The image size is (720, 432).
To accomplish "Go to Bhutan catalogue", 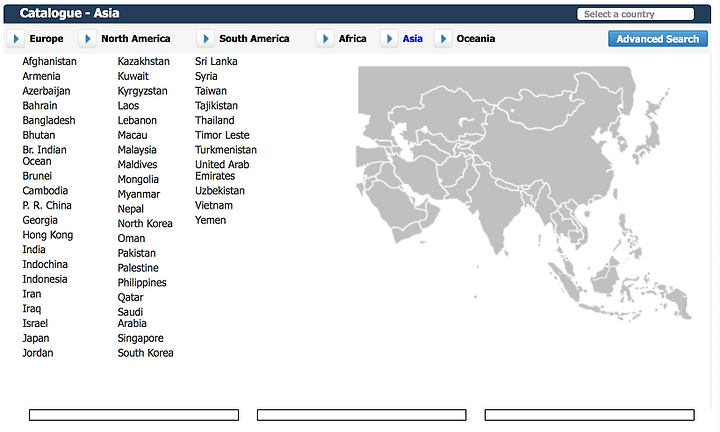I will [39, 135].
